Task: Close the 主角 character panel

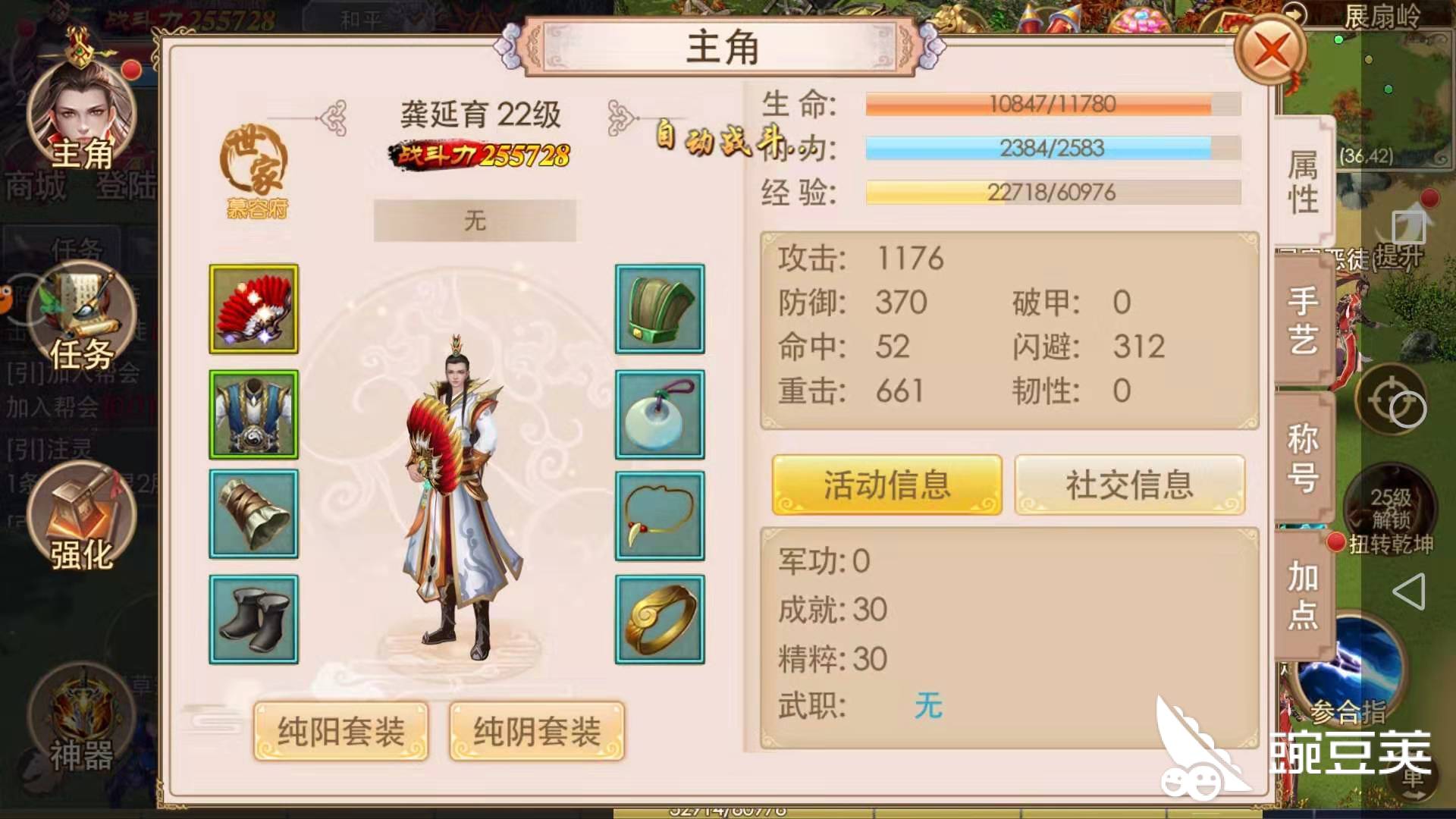Action: 1271,51
